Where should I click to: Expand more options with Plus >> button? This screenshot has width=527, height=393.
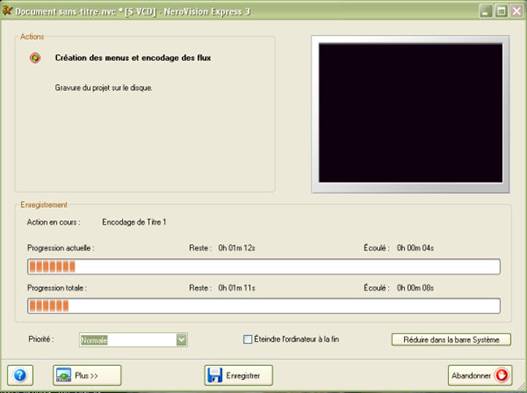point(87,375)
